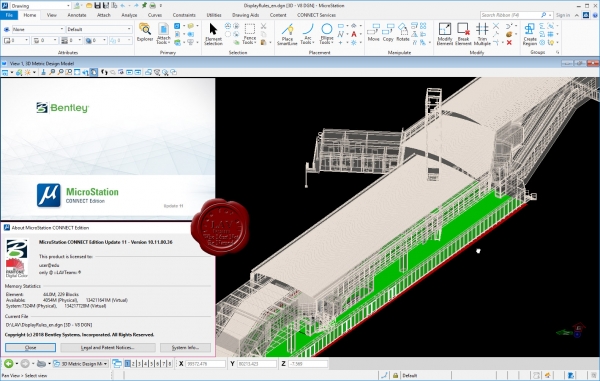Click the Pan View hand icon in view toolbar
The height and width of the screenshot is (381, 600).
click(x=94, y=72)
